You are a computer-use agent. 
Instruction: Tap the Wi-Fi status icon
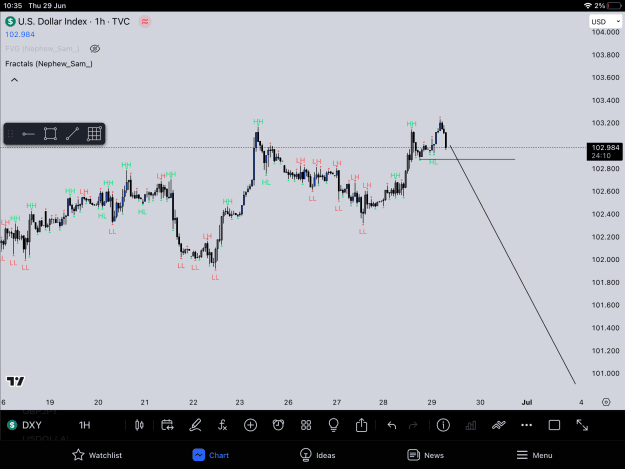tap(587, 6)
